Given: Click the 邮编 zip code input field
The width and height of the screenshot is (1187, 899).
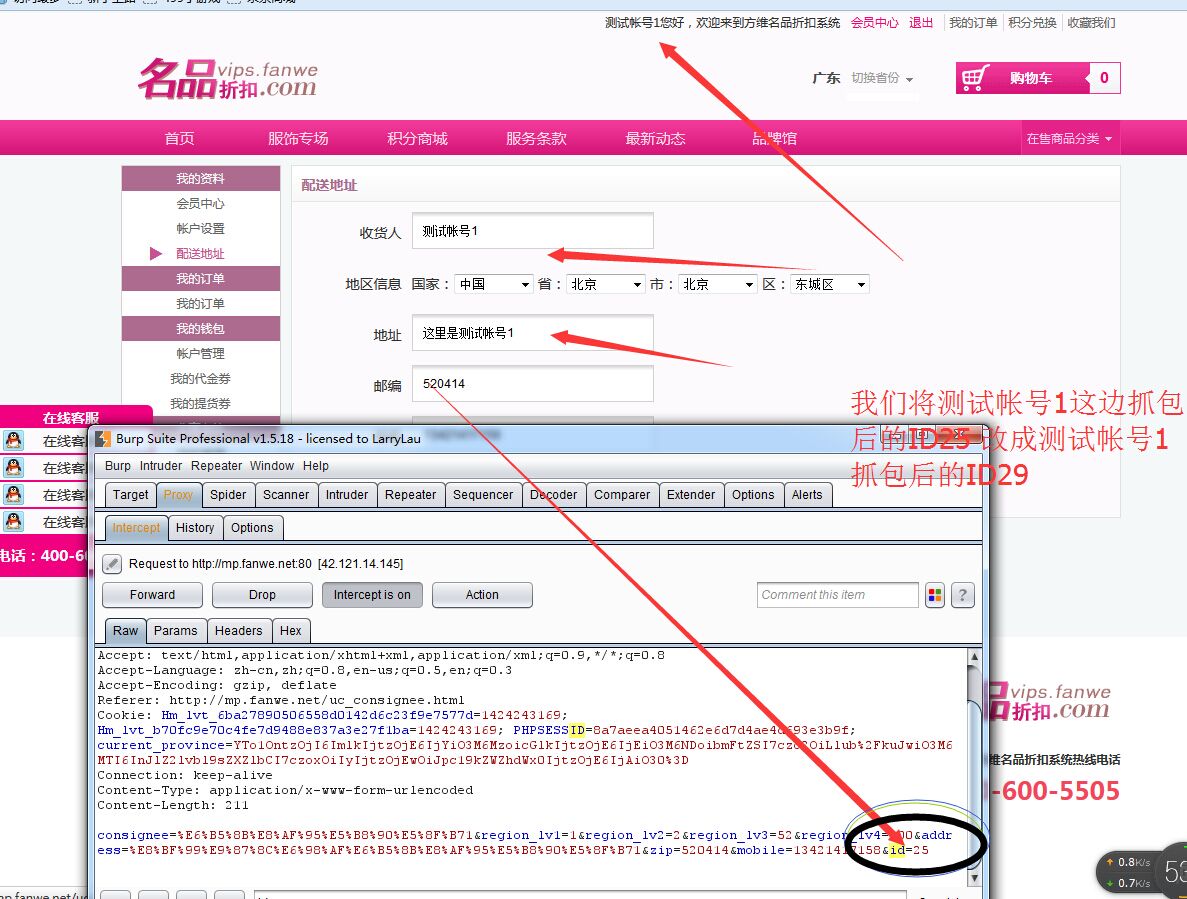Looking at the screenshot, I should (533, 384).
